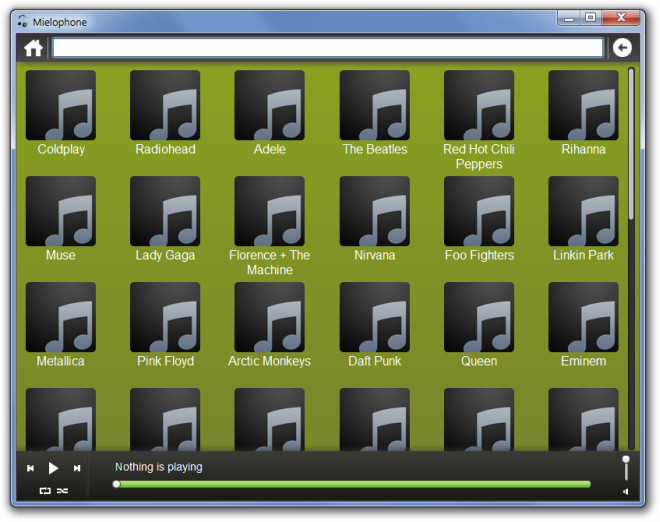Open the Lady Gaga artist icon
This screenshot has height=522, width=660.
click(x=165, y=211)
